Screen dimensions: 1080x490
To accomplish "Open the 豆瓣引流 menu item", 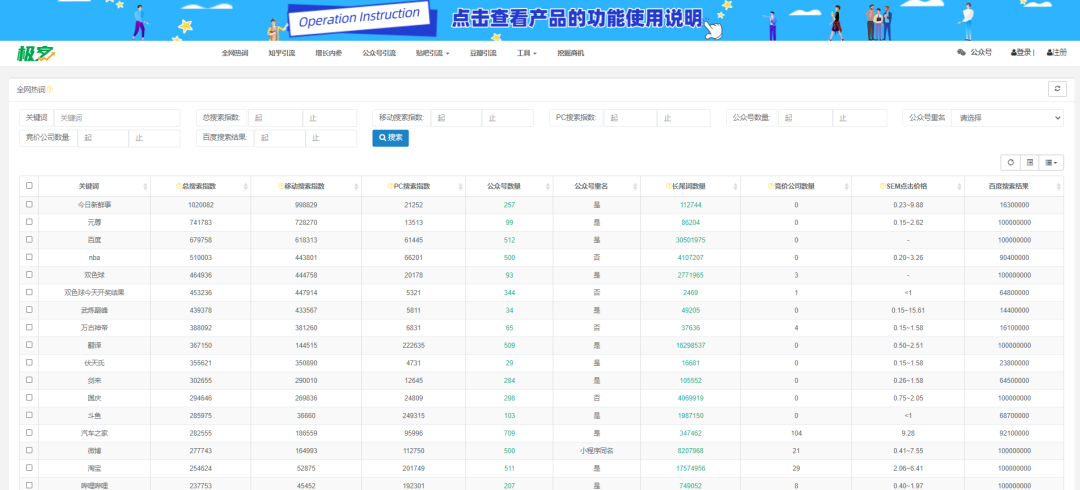I will (x=483, y=53).
